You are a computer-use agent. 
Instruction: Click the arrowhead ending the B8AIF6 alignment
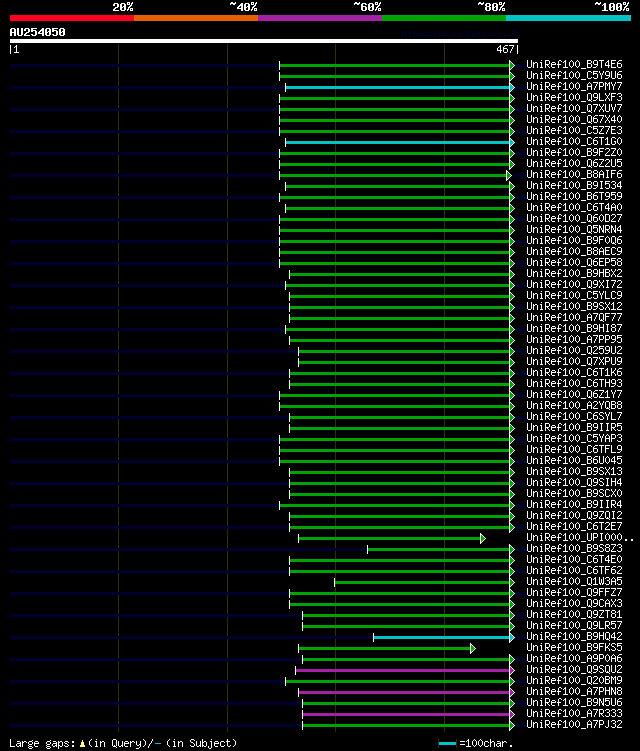pyautogui.click(x=509, y=176)
